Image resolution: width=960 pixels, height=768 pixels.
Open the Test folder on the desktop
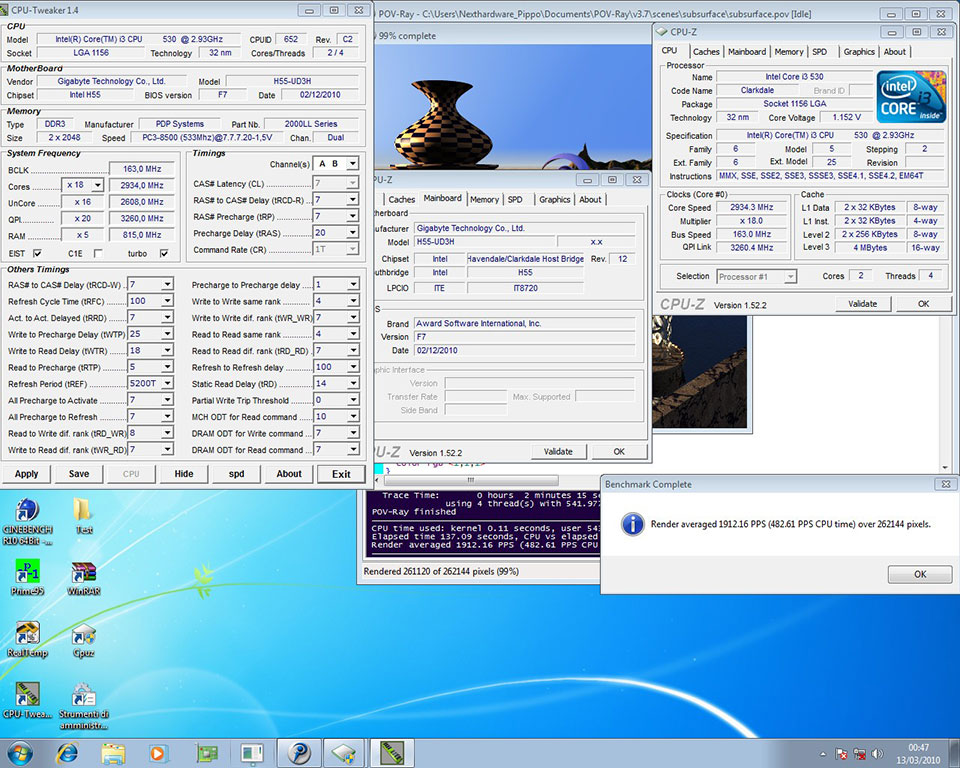coord(83,516)
